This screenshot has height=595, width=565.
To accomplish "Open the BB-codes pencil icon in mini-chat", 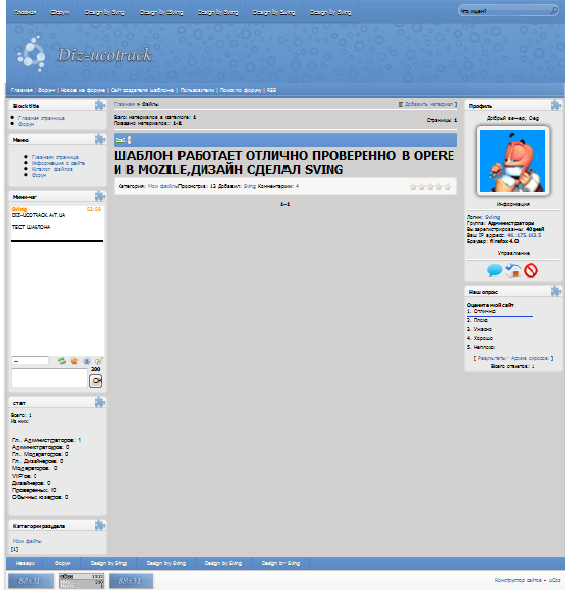I will coord(99,361).
